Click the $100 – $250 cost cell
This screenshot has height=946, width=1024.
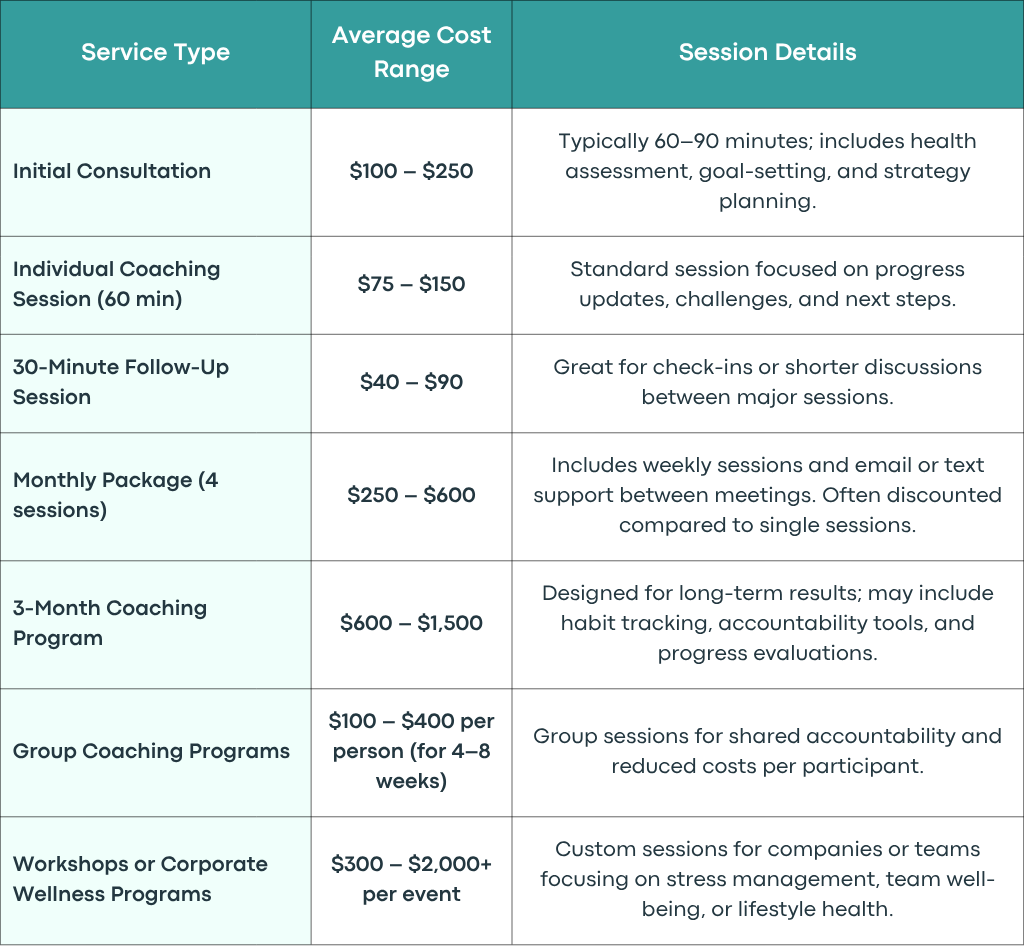(x=411, y=171)
